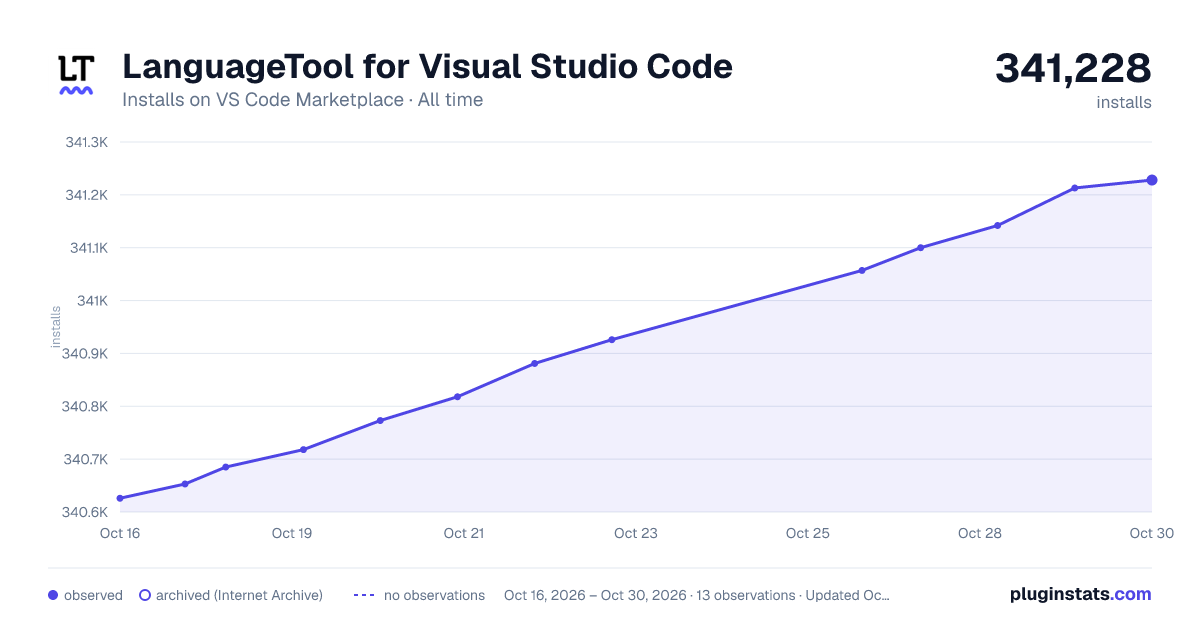
Task: Click the installs label under the total
Action: (x=1124, y=102)
